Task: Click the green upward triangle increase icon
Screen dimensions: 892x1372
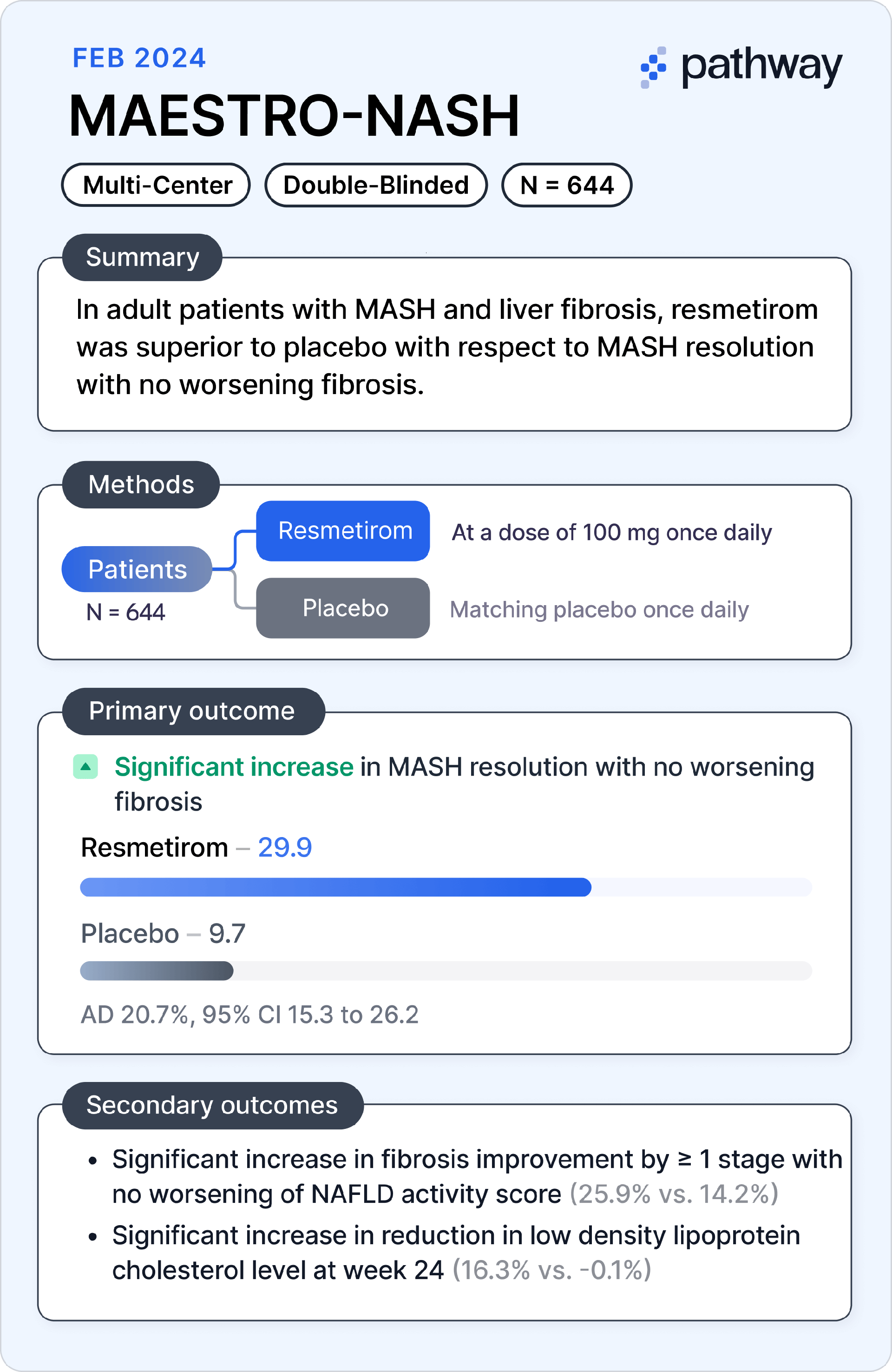Action: click(85, 767)
